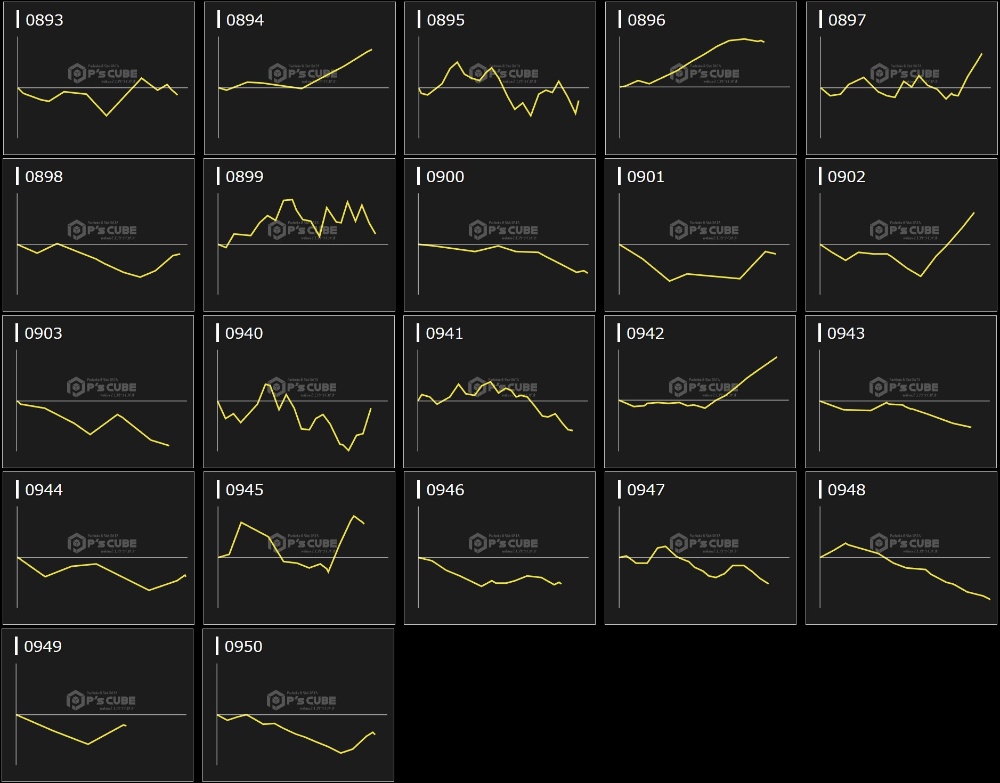Open the 0901 graph panel
1000x783 pixels.
700,235
